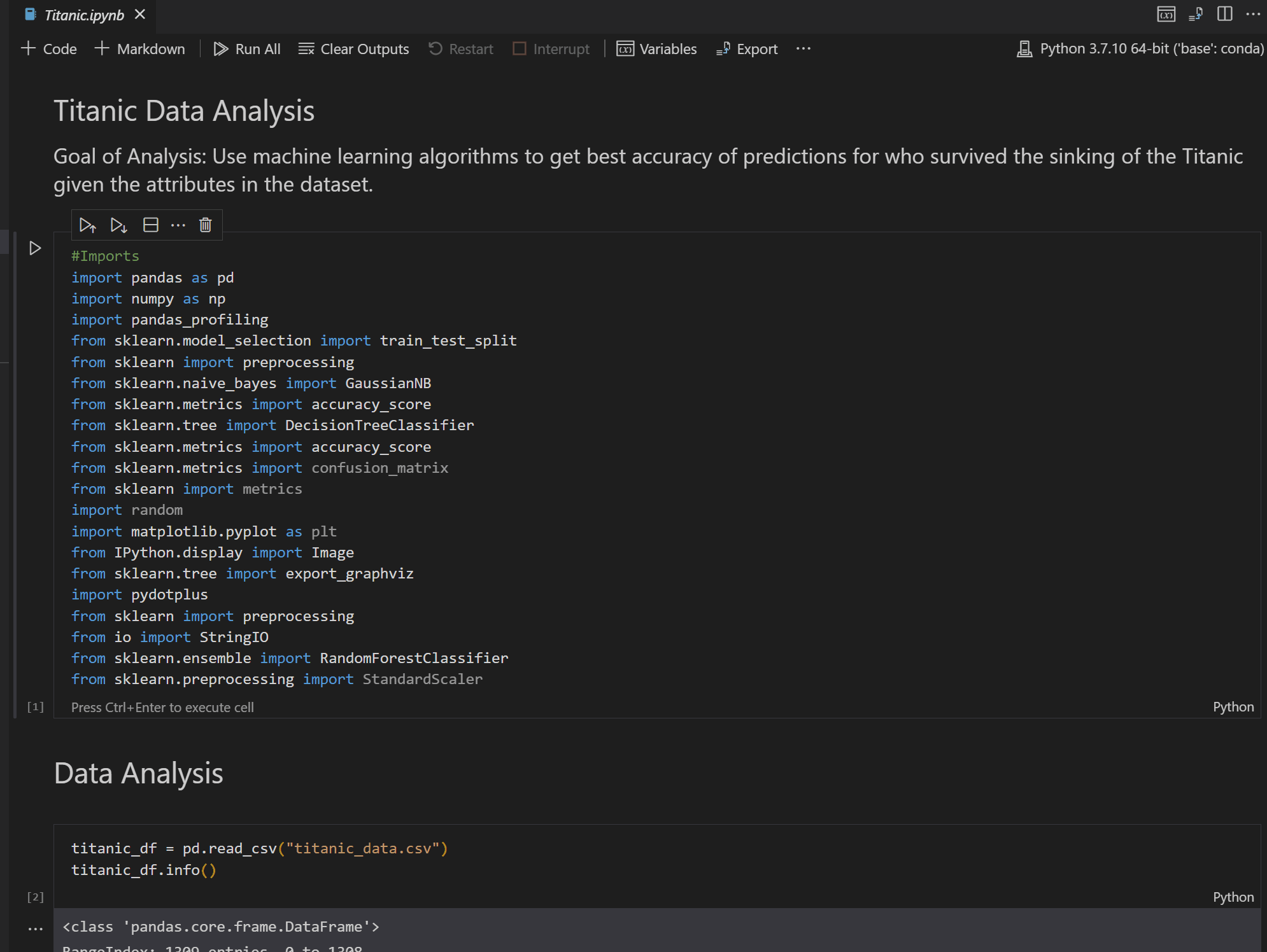Click the RandomForestClassifier import line

pyautogui.click(x=290, y=658)
